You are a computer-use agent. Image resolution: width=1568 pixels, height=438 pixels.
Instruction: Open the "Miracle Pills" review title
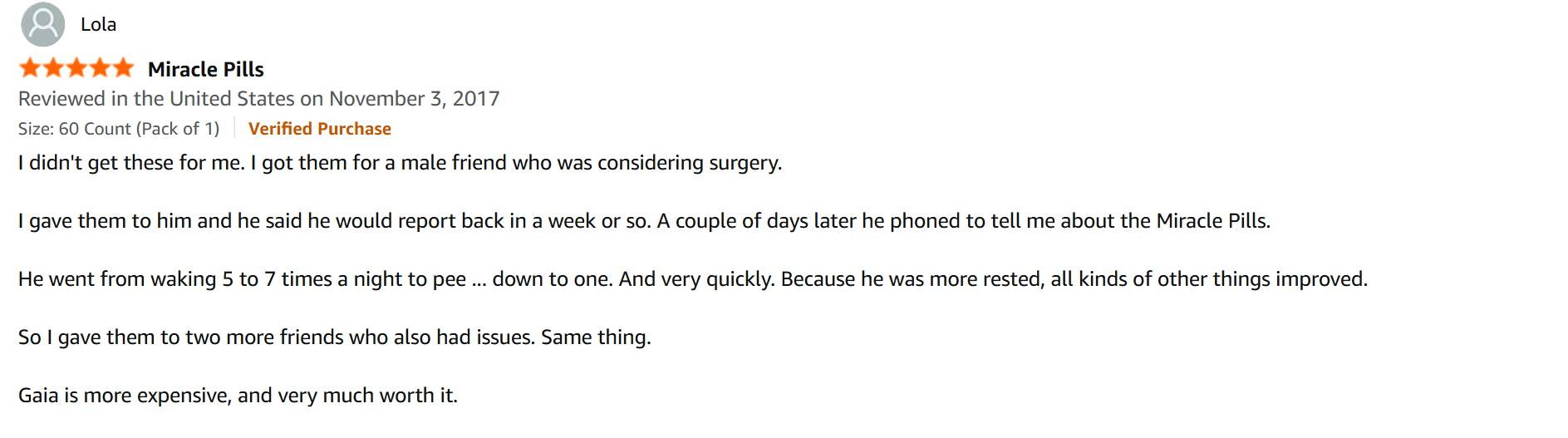(206, 69)
